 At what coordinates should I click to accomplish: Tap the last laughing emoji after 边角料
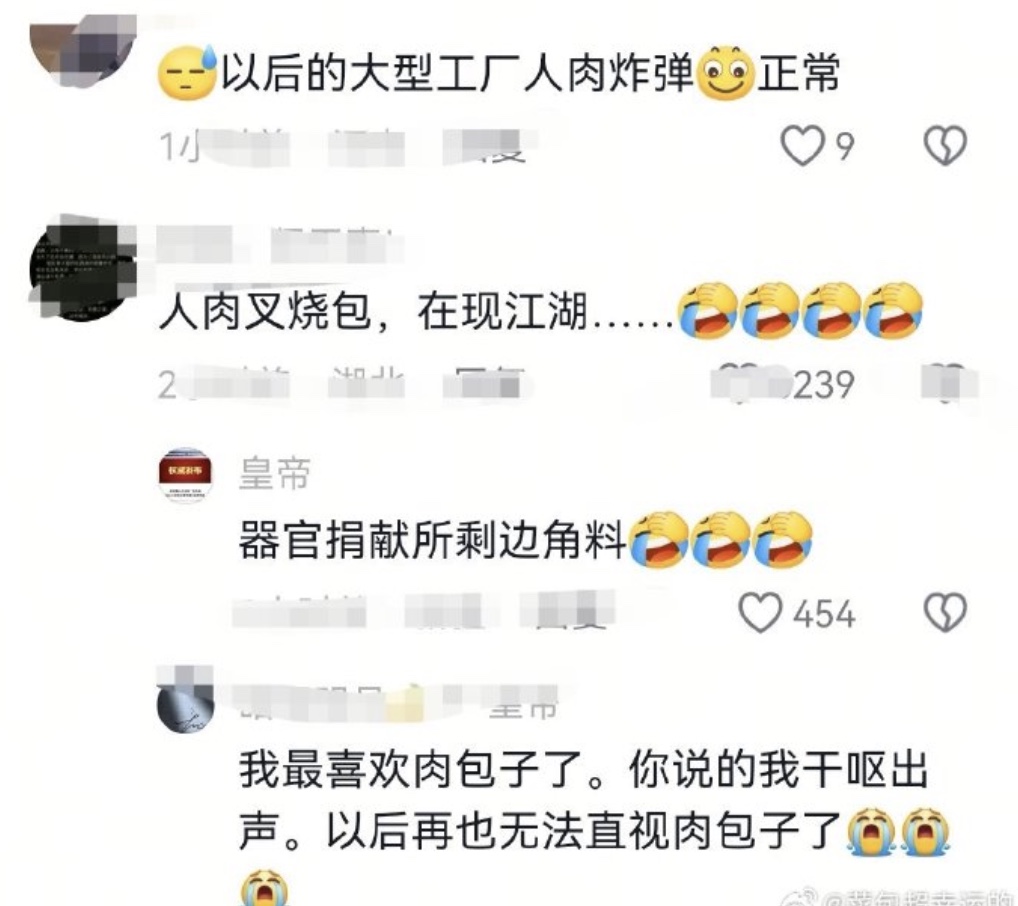pyautogui.click(x=784, y=538)
